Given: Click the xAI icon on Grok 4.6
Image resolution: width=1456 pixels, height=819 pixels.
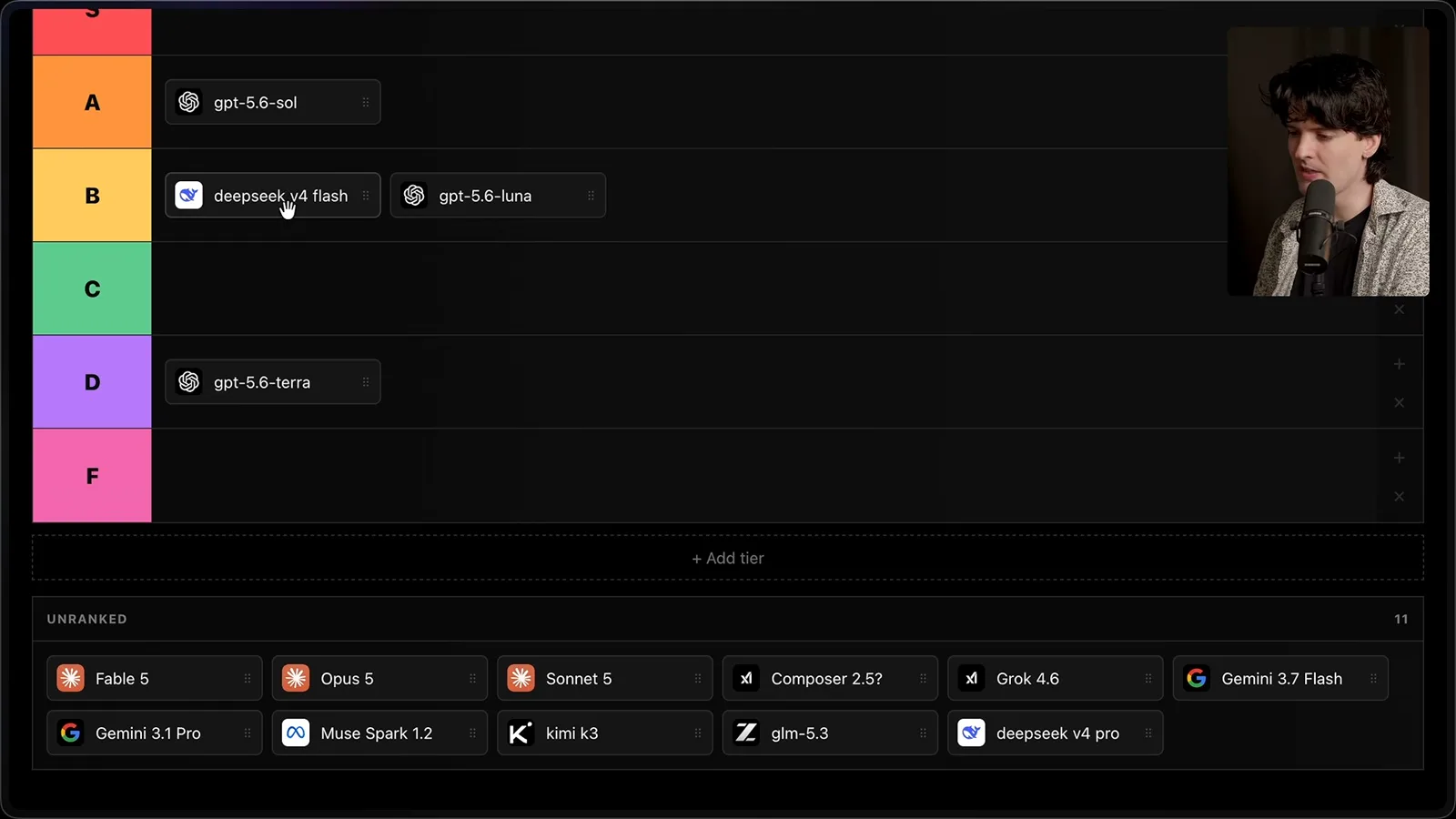Looking at the screenshot, I should pyautogui.click(x=971, y=678).
